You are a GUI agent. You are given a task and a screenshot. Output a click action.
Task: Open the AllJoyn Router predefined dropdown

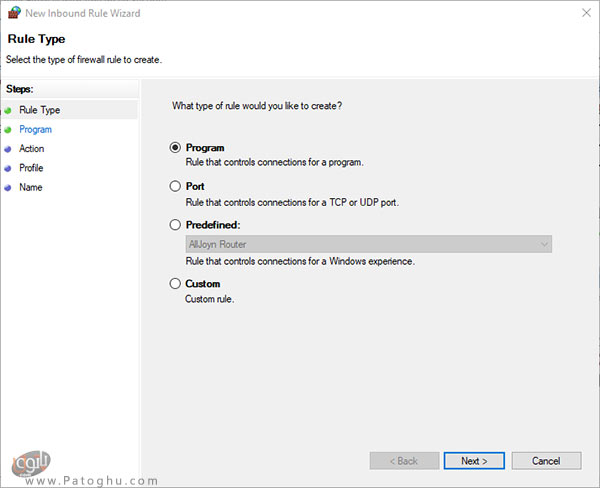pyautogui.click(x=368, y=244)
